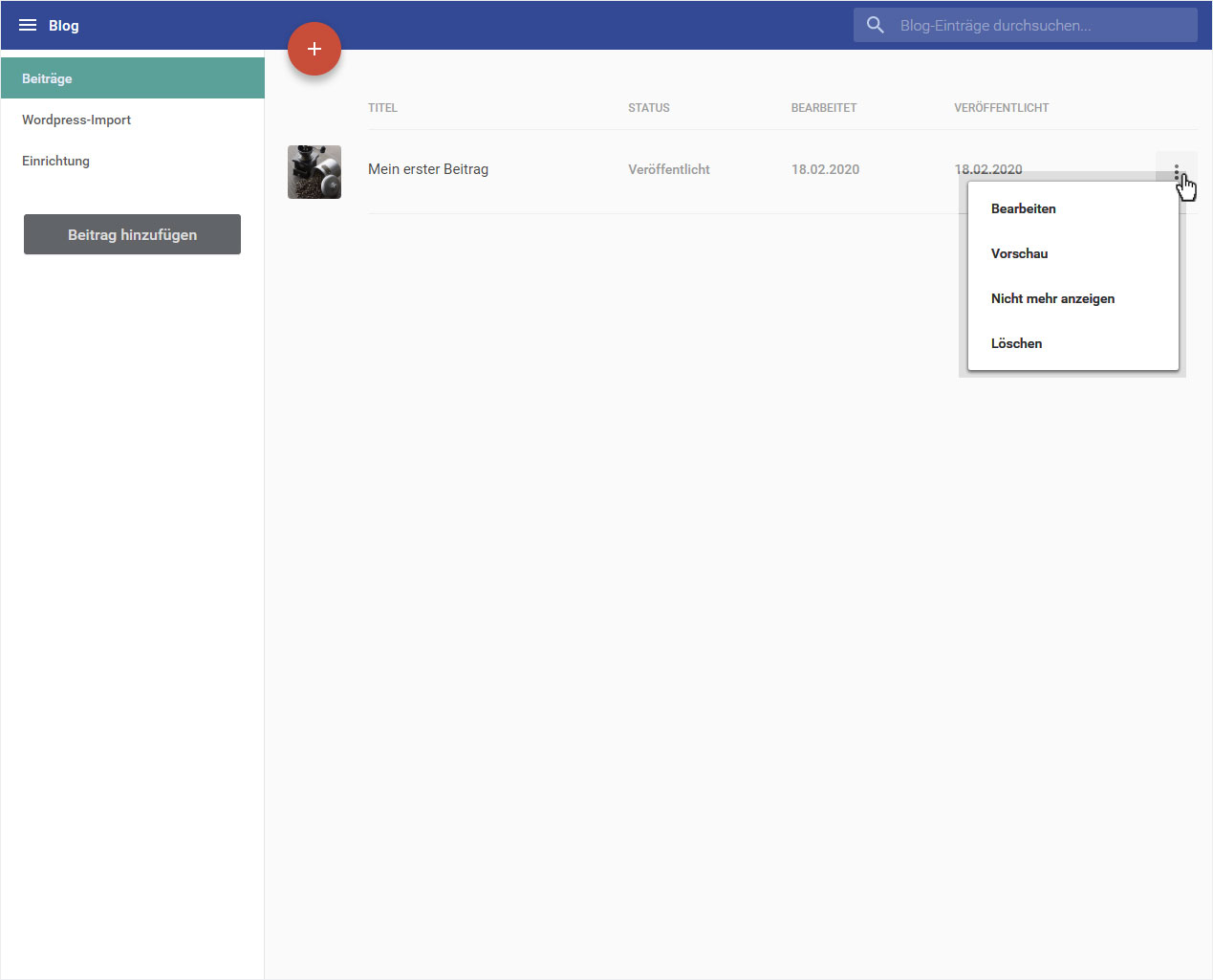Click the VERÖFFENTLICHT column header

(x=1002, y=108)
